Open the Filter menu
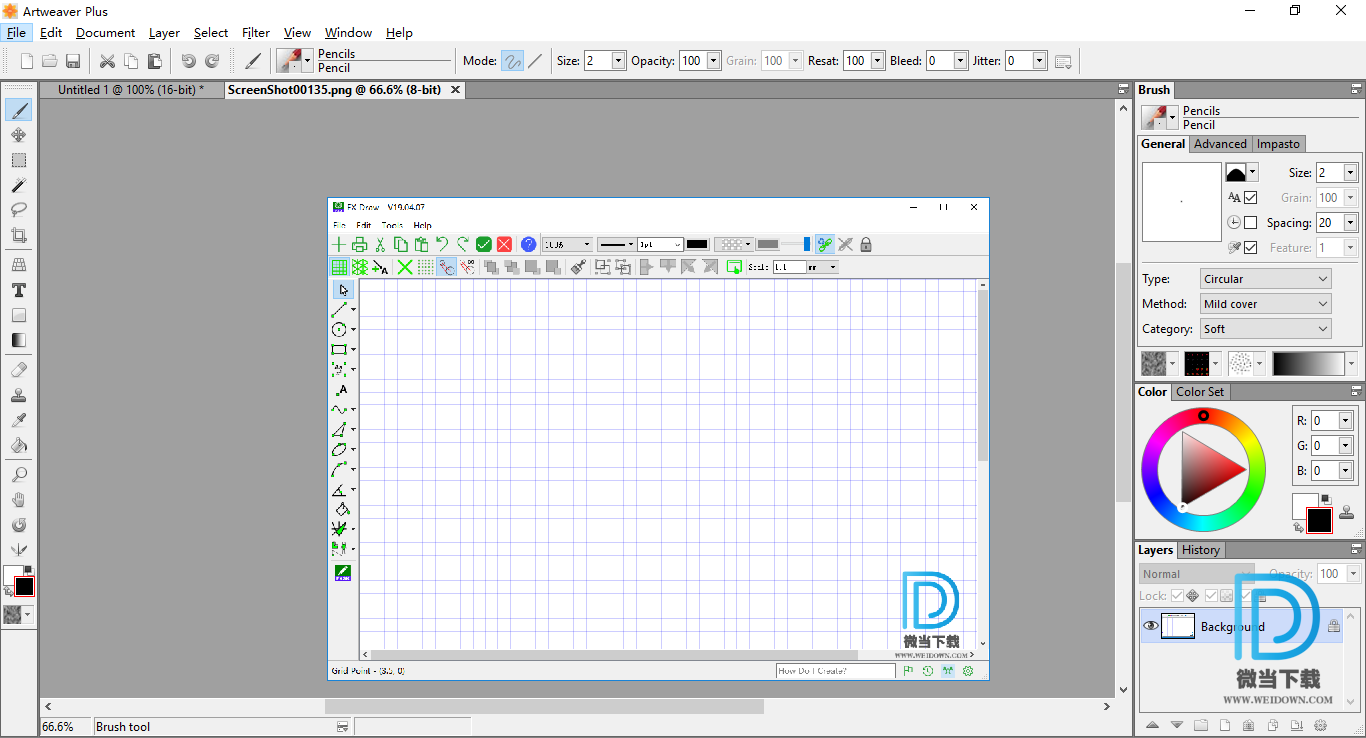 coord(256,33)
